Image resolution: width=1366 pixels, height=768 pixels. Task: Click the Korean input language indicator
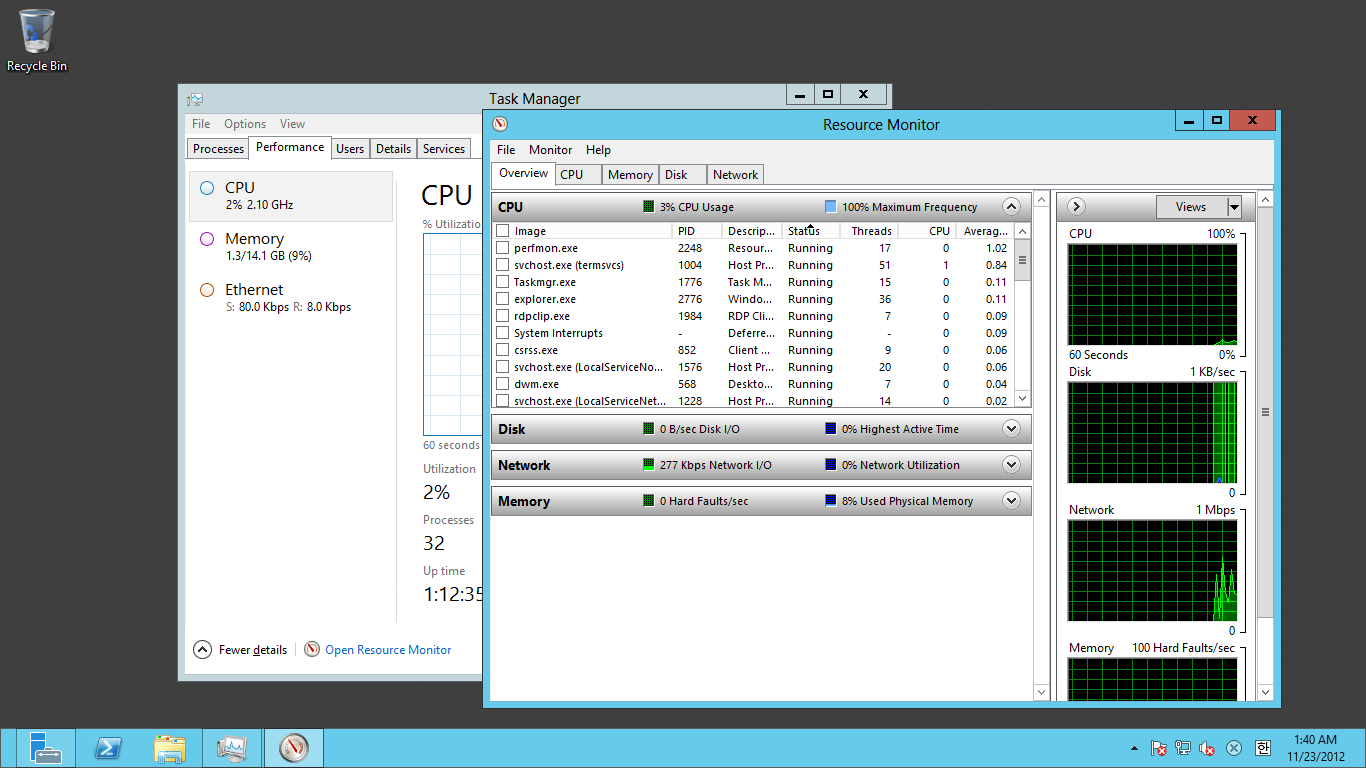[1262, 748]
